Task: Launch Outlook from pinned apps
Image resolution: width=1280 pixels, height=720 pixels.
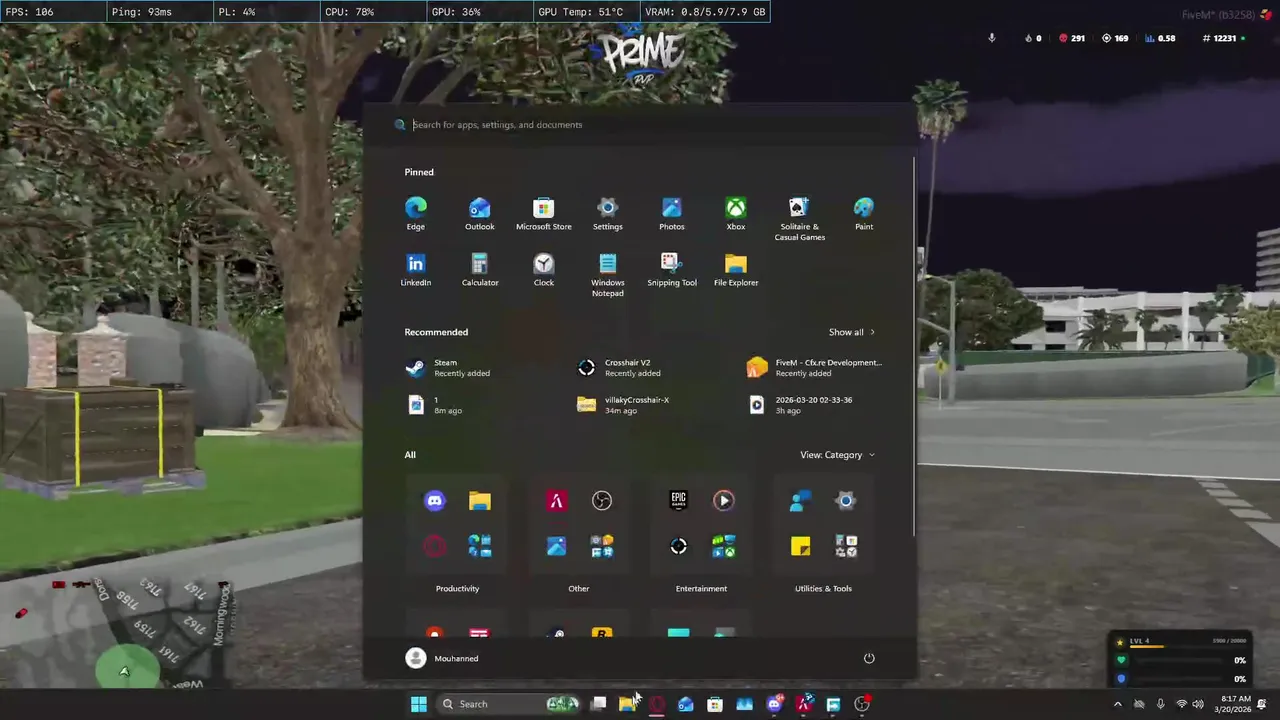Action: [479, 214]
